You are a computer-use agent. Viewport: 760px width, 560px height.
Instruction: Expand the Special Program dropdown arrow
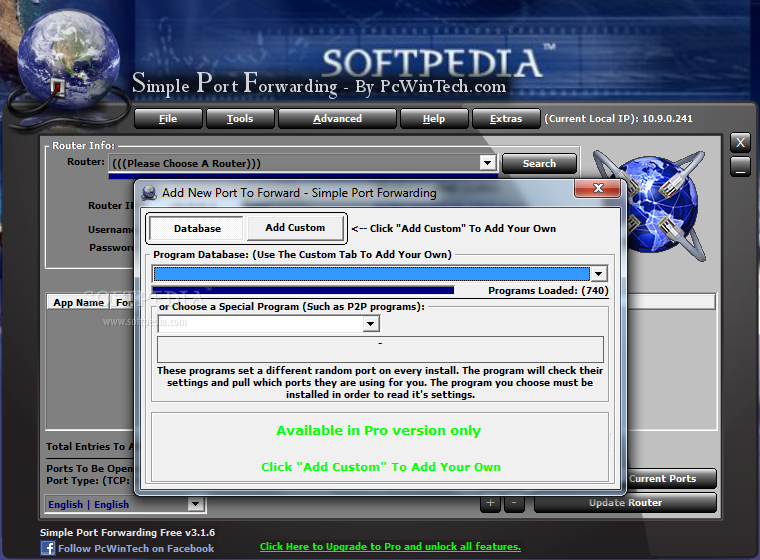(x=371, y=324)
